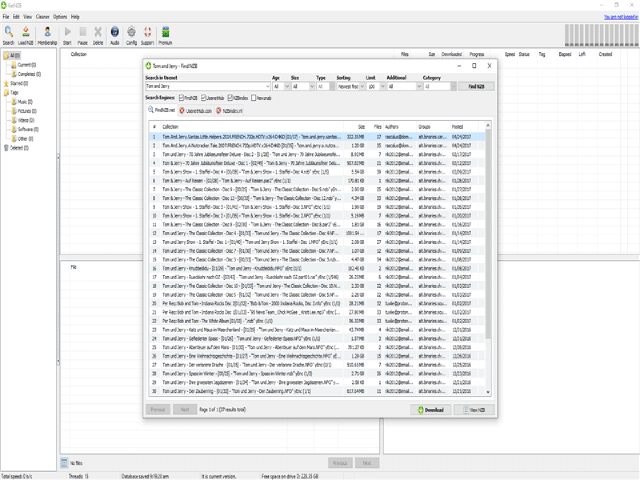Pause downloads using the Pause icon
This screenshot has height=480, width=640.
[82, 36]
